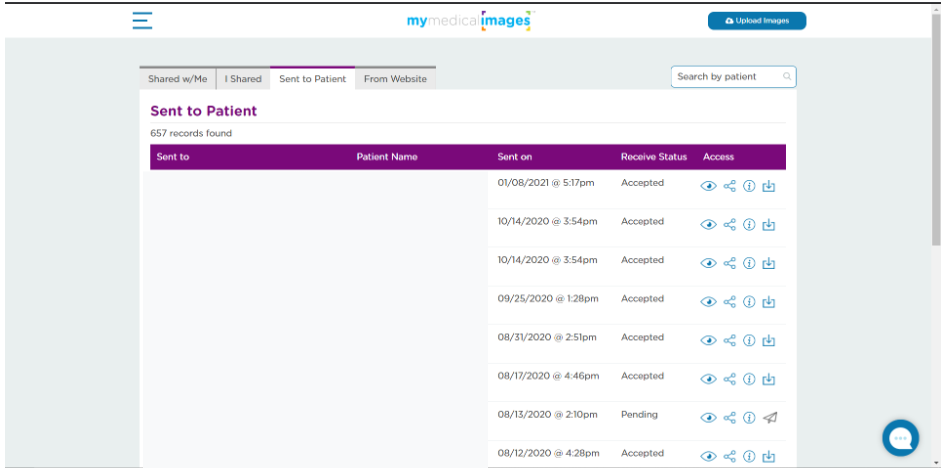Open the chat support bubble
946x468 pixels.
pyautogui.click(x=900, y=438)
